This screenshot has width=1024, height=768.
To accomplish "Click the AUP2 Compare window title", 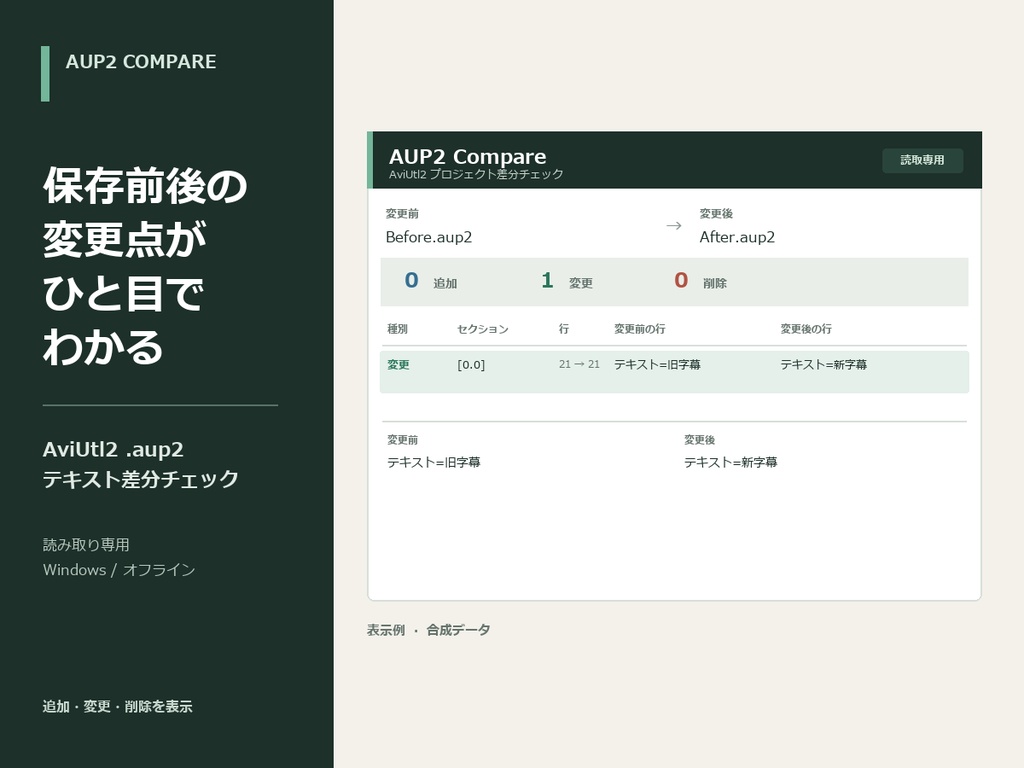I will (468, 157).
